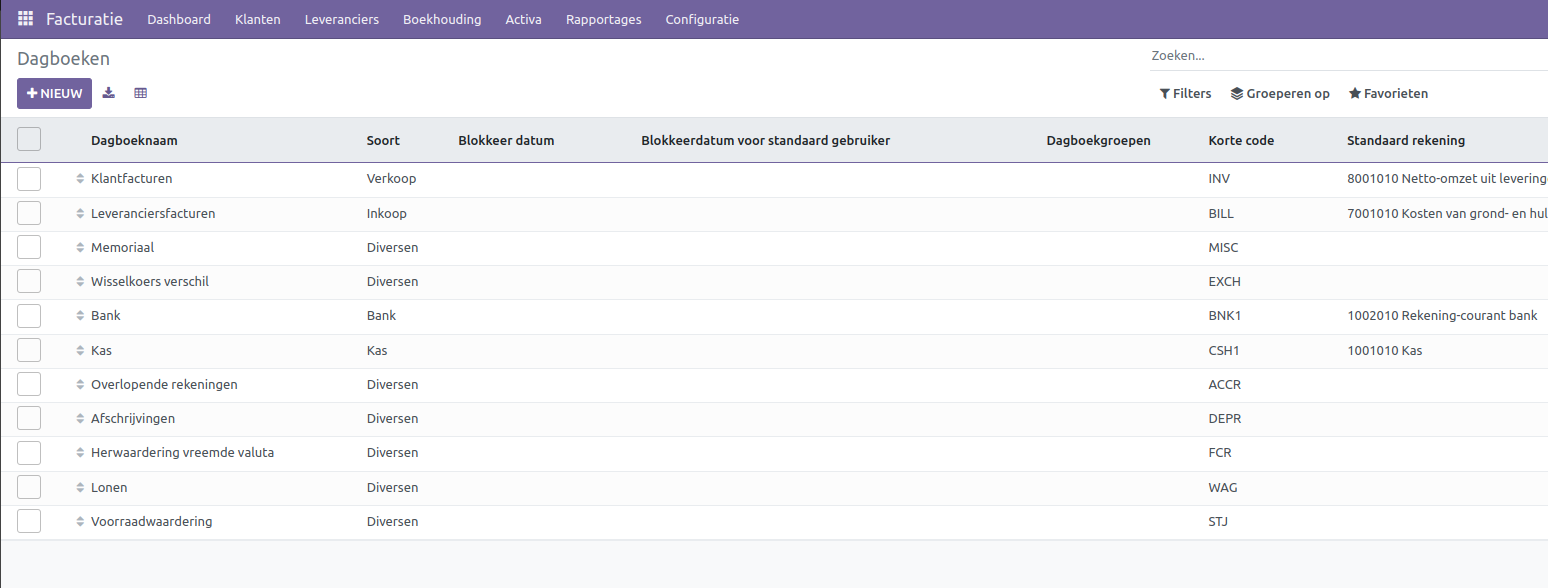The height and width of the screenshot is (588, 1548).
Task: Open the Configuratie menu
Action: (702, 19)
